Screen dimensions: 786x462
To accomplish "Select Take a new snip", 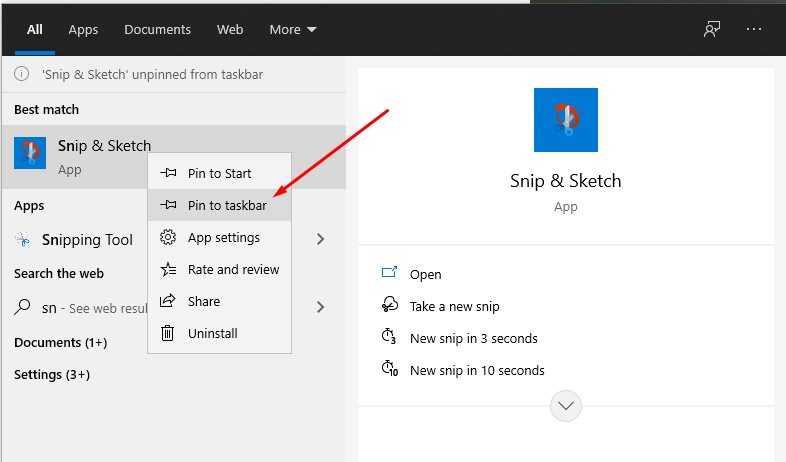I will [x=454, y=306].
